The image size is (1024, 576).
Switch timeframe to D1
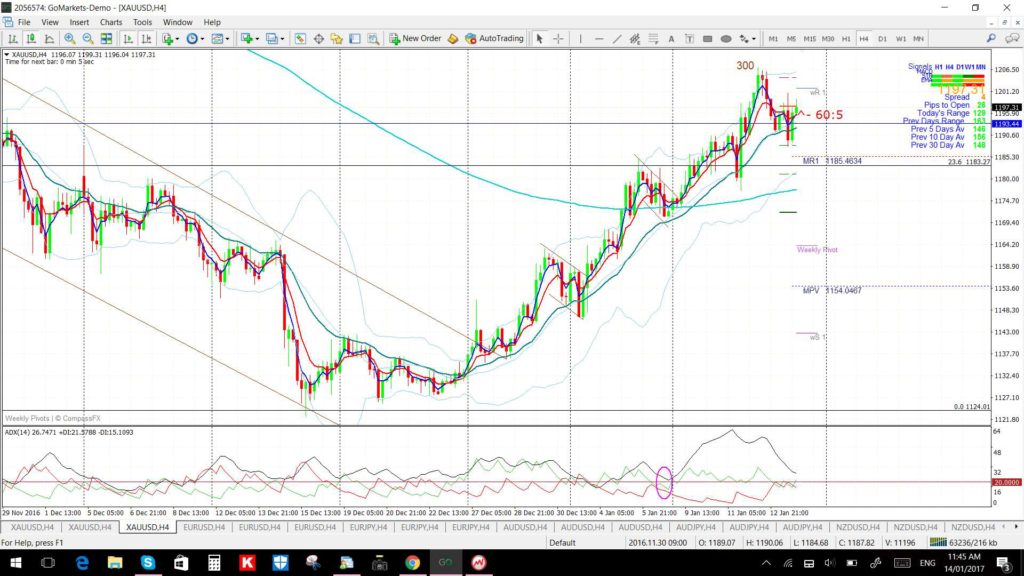tap(882, 39)
